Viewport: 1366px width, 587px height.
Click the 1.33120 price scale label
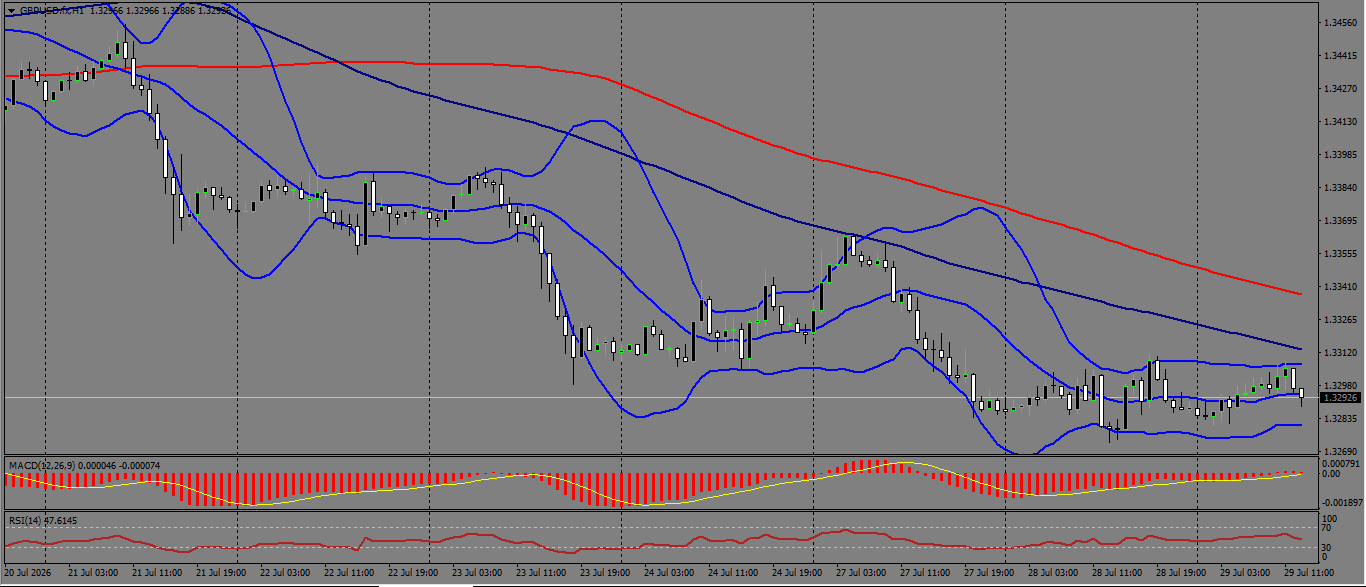(1339, 353)
